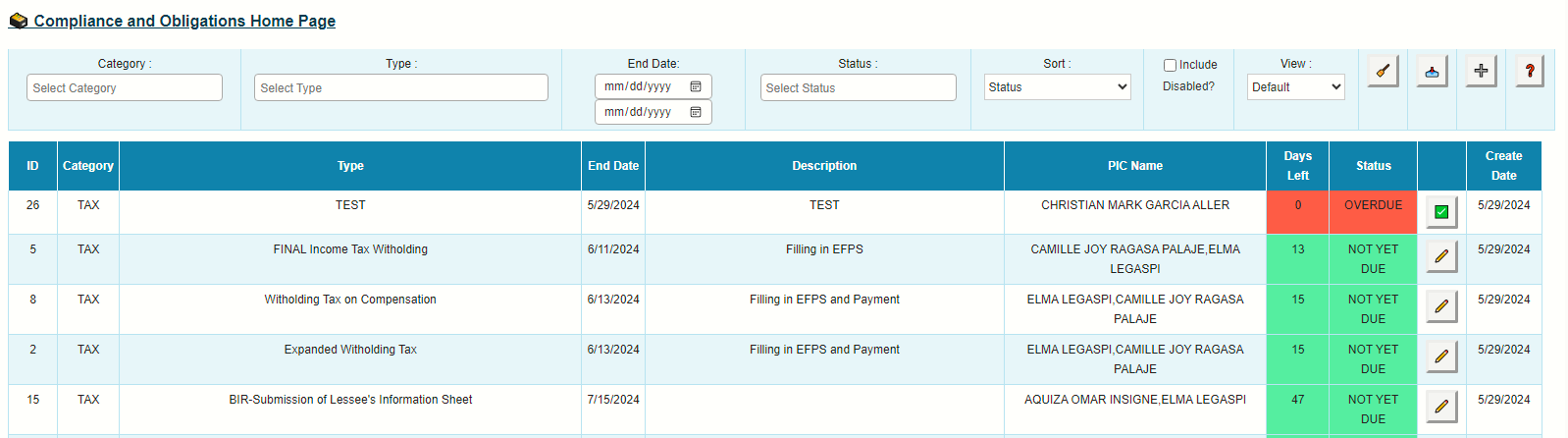
Task: Enable the Include Disabled checkbox
Action: 1170,66
